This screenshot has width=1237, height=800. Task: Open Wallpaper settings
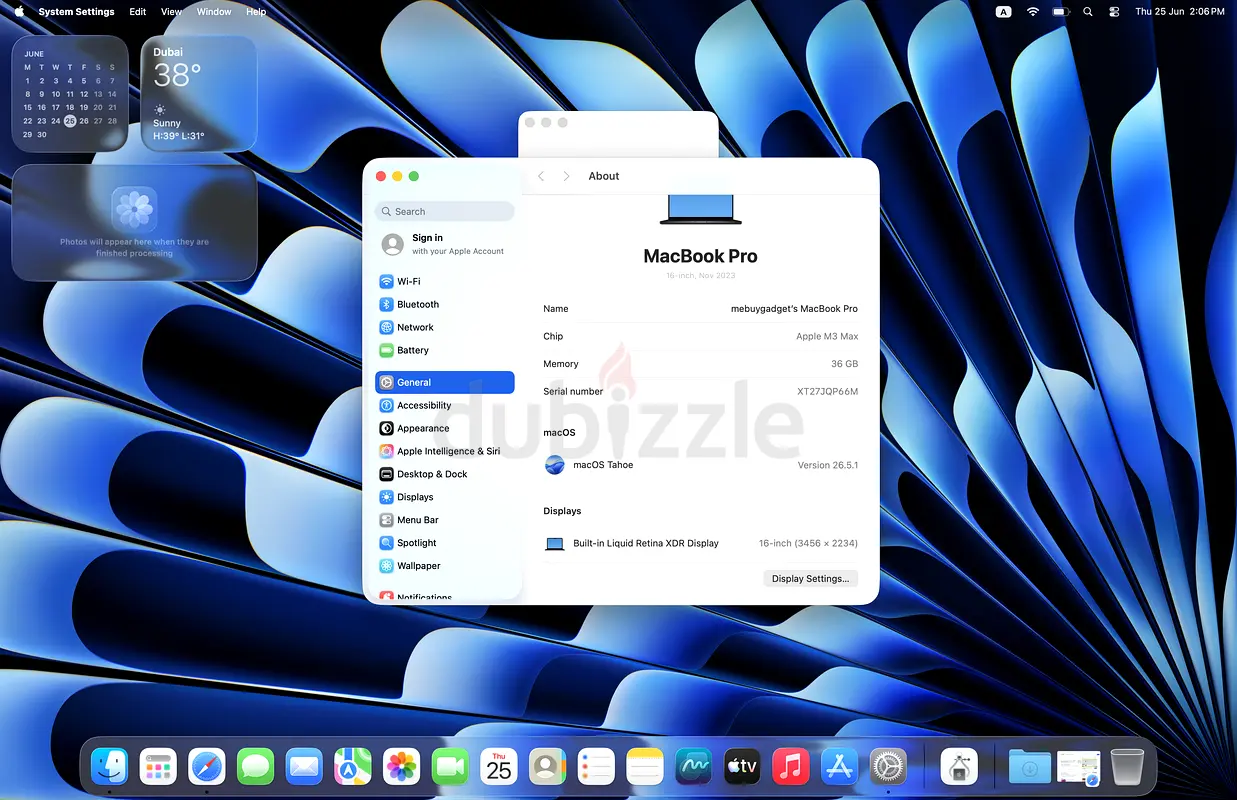coord(444,566)
